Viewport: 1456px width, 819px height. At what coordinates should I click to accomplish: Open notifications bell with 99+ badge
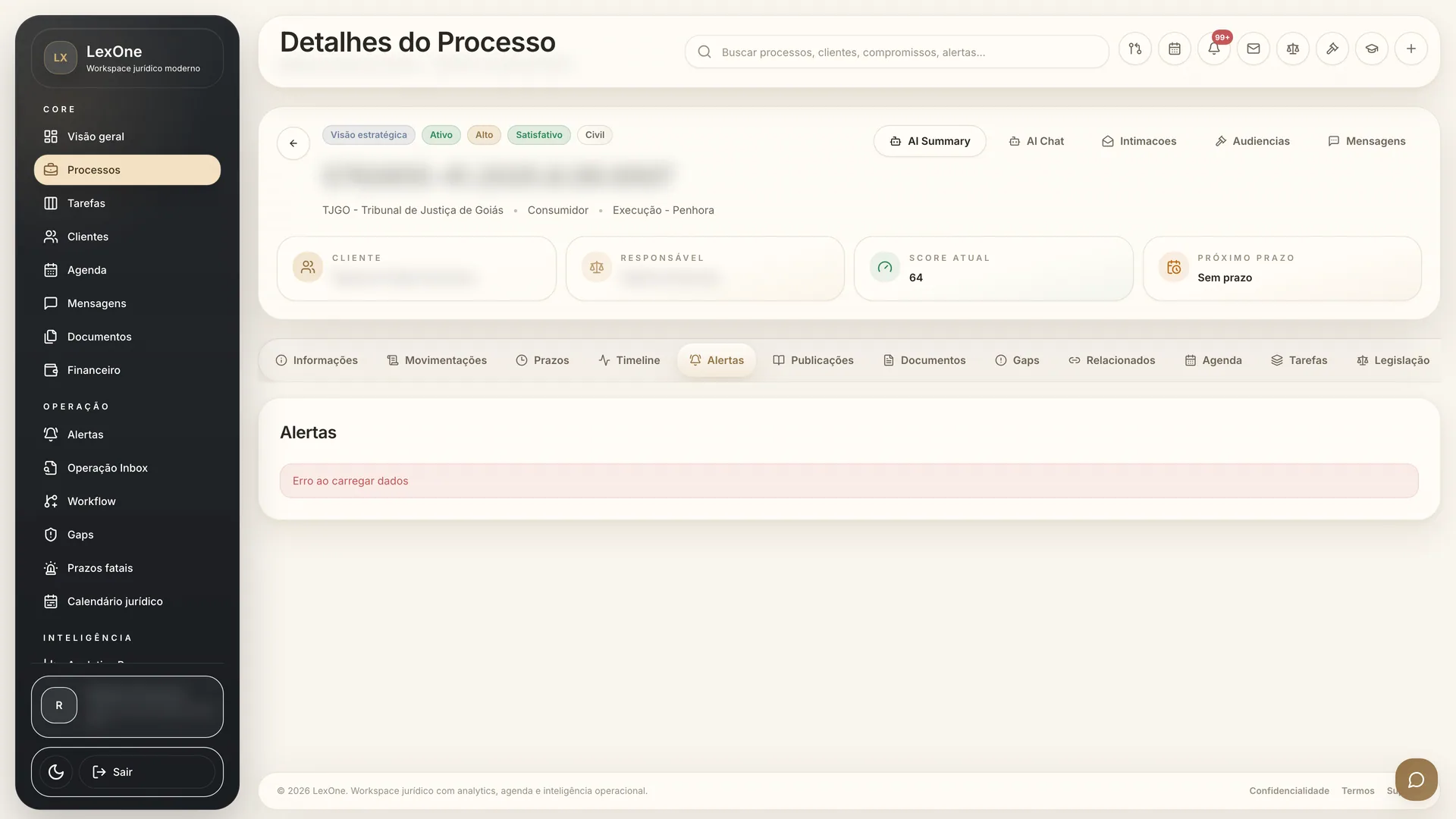1213,49
